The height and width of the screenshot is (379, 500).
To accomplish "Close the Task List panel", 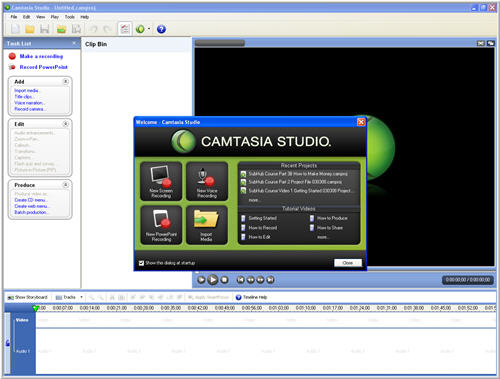I will pyautogui.click(x=74, y=43).
